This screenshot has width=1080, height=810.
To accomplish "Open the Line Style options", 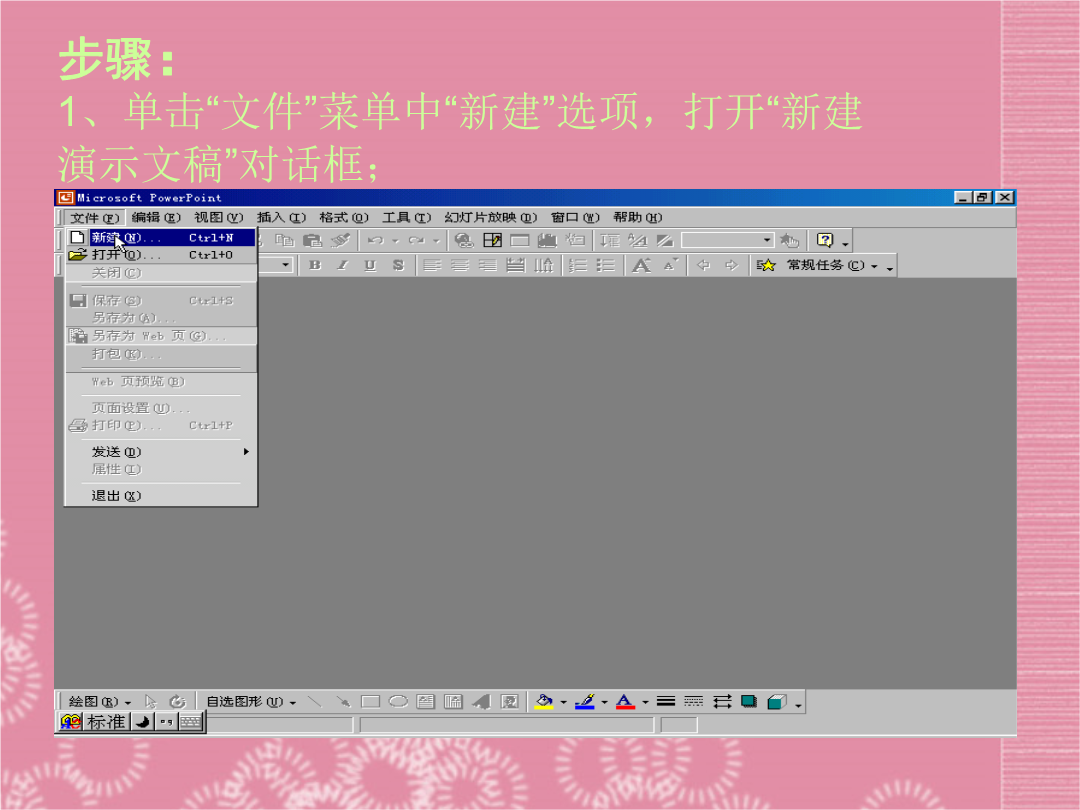I will [665, 702].
